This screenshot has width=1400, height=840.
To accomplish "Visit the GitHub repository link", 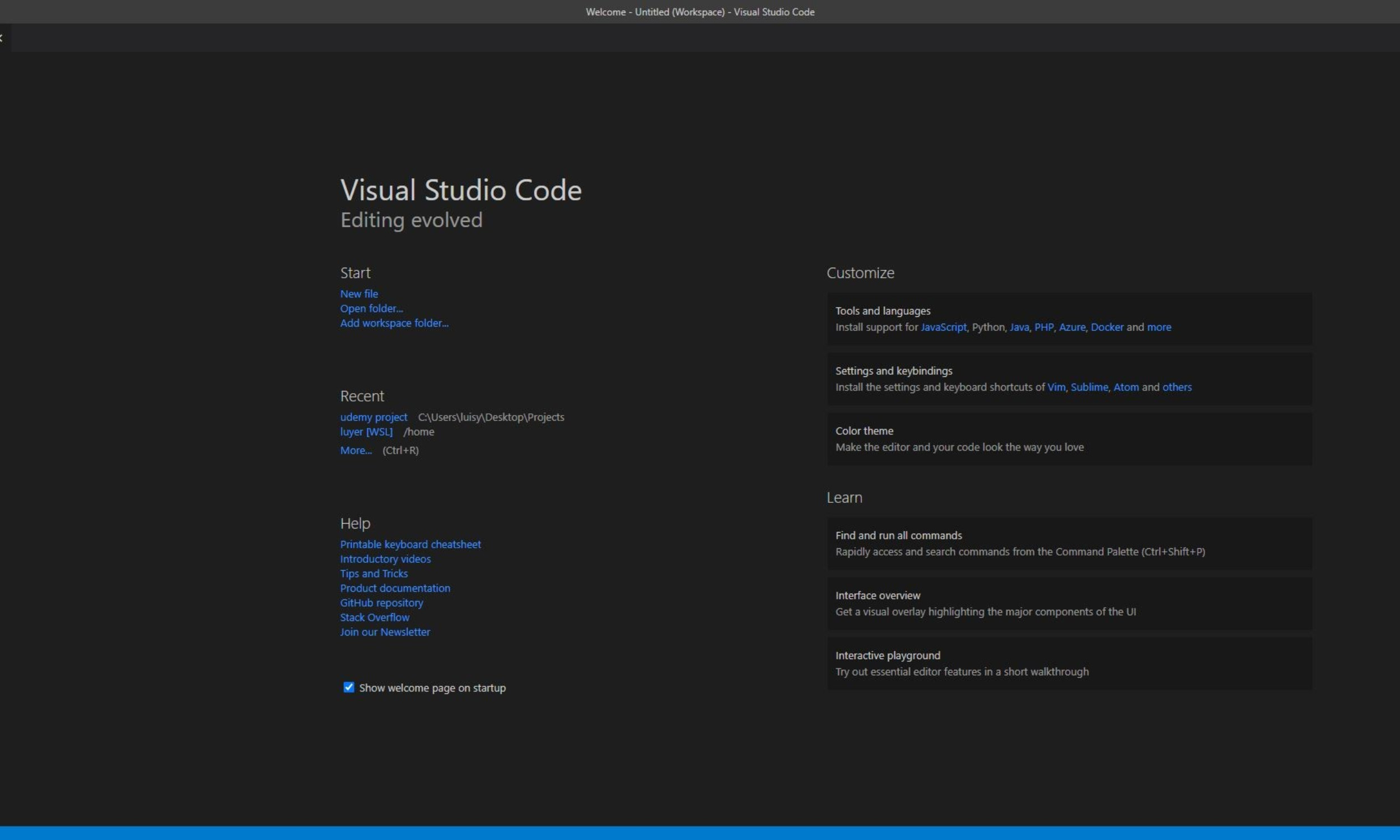I will 381,603.
